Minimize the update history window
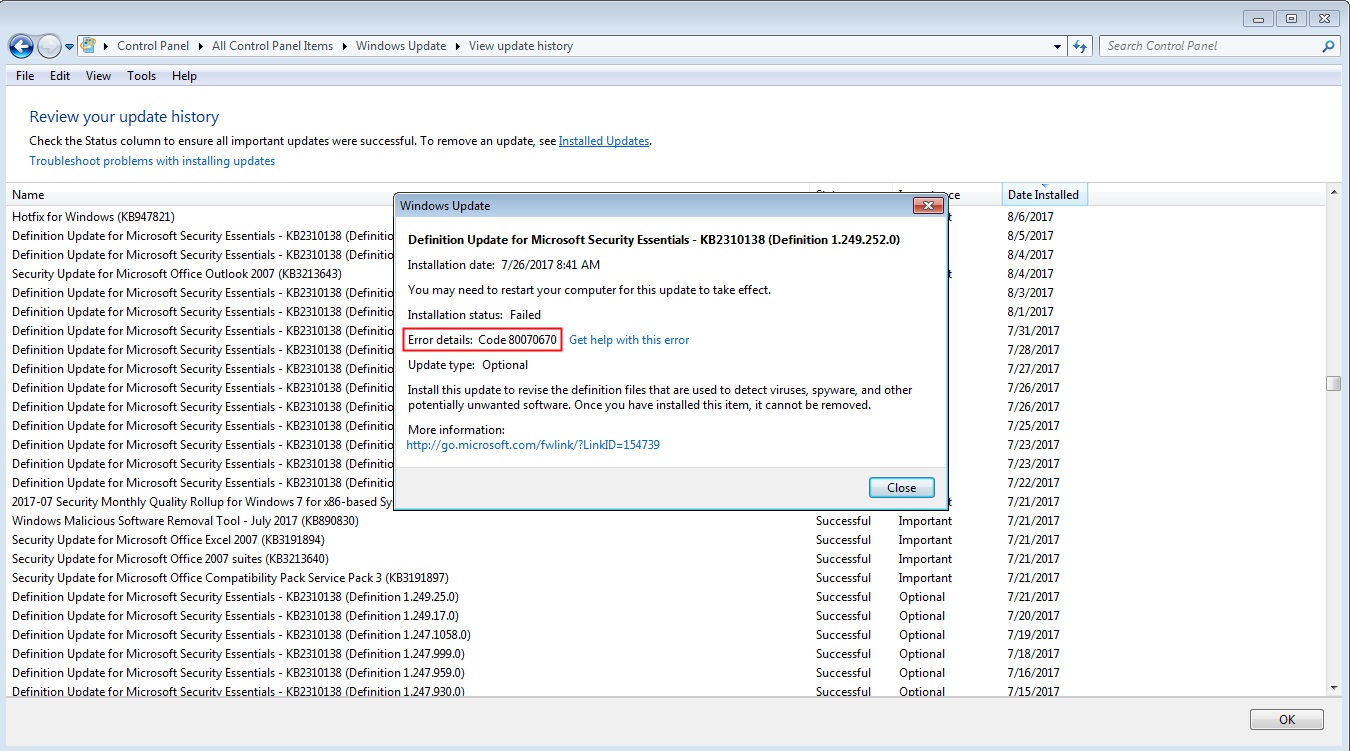This screenshot has width=1350, height=751. click(1259, 18)
